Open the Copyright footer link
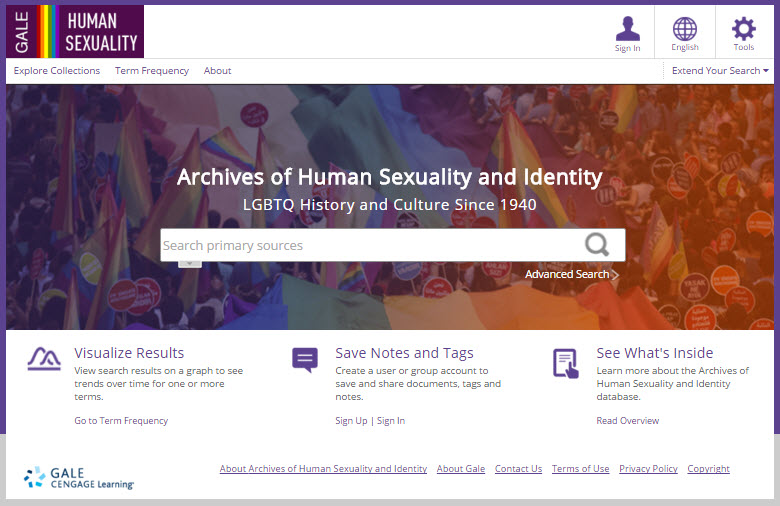The width and height of the screenshot is (780, 506). [708, 469]
